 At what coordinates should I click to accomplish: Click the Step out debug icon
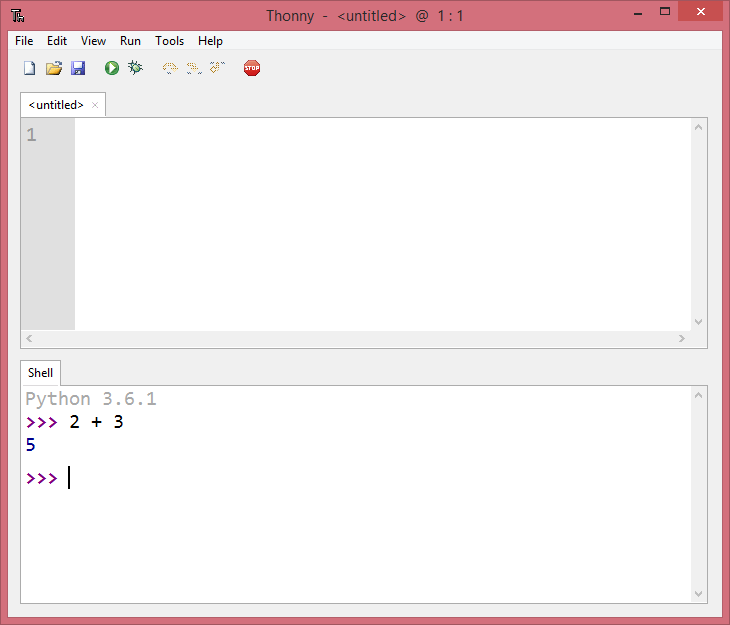(x=218, y=68)
